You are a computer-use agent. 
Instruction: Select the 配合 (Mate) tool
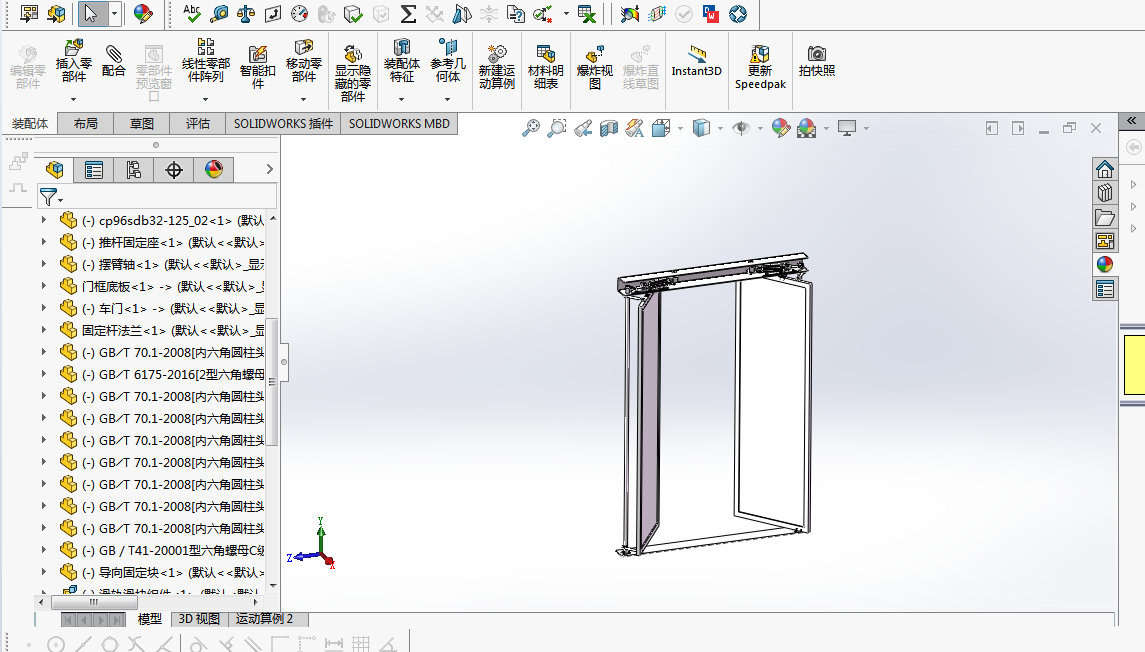click(114, 61)
